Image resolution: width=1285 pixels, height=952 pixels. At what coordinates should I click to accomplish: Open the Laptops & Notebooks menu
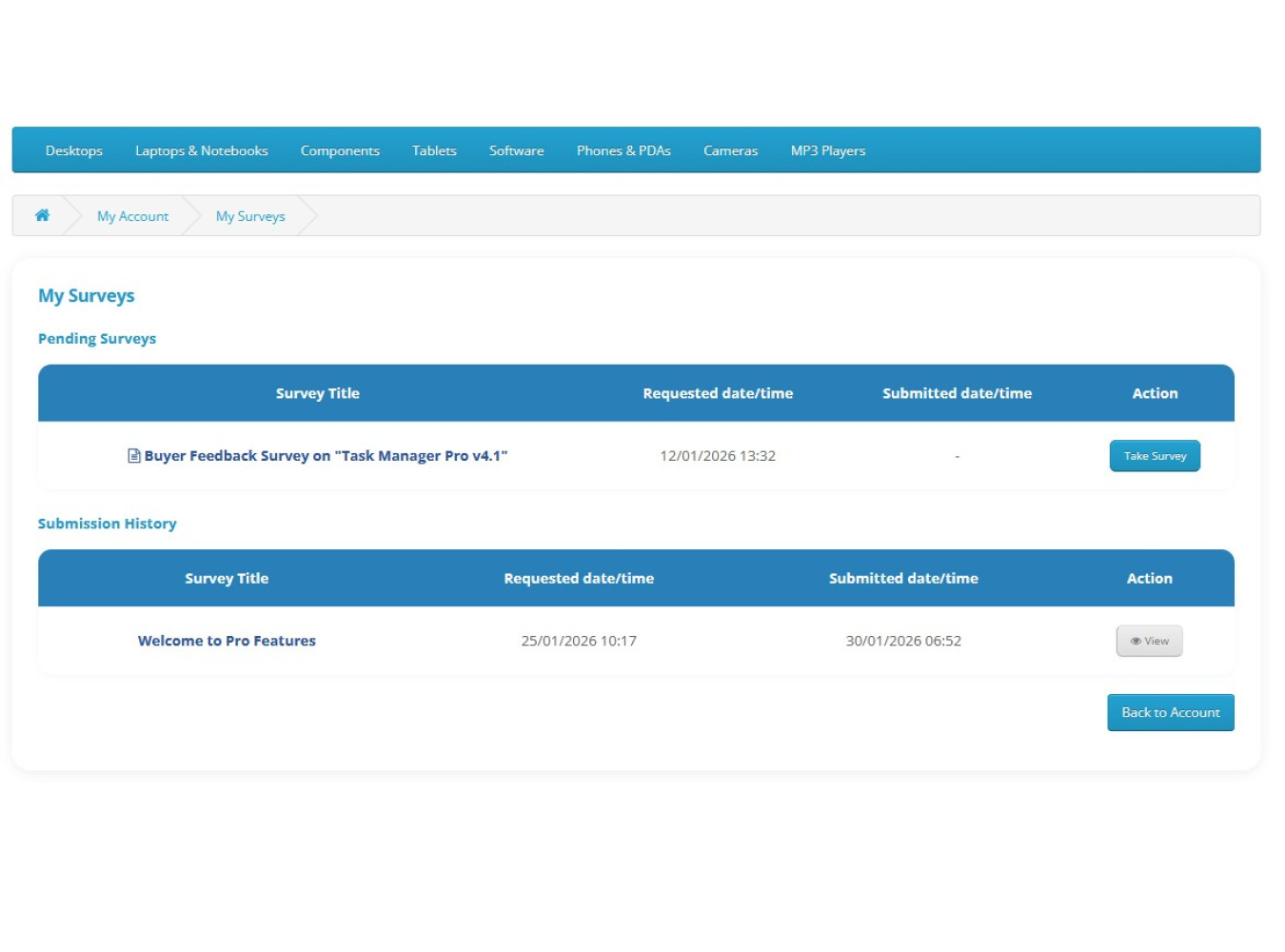(x=201, y=150)
